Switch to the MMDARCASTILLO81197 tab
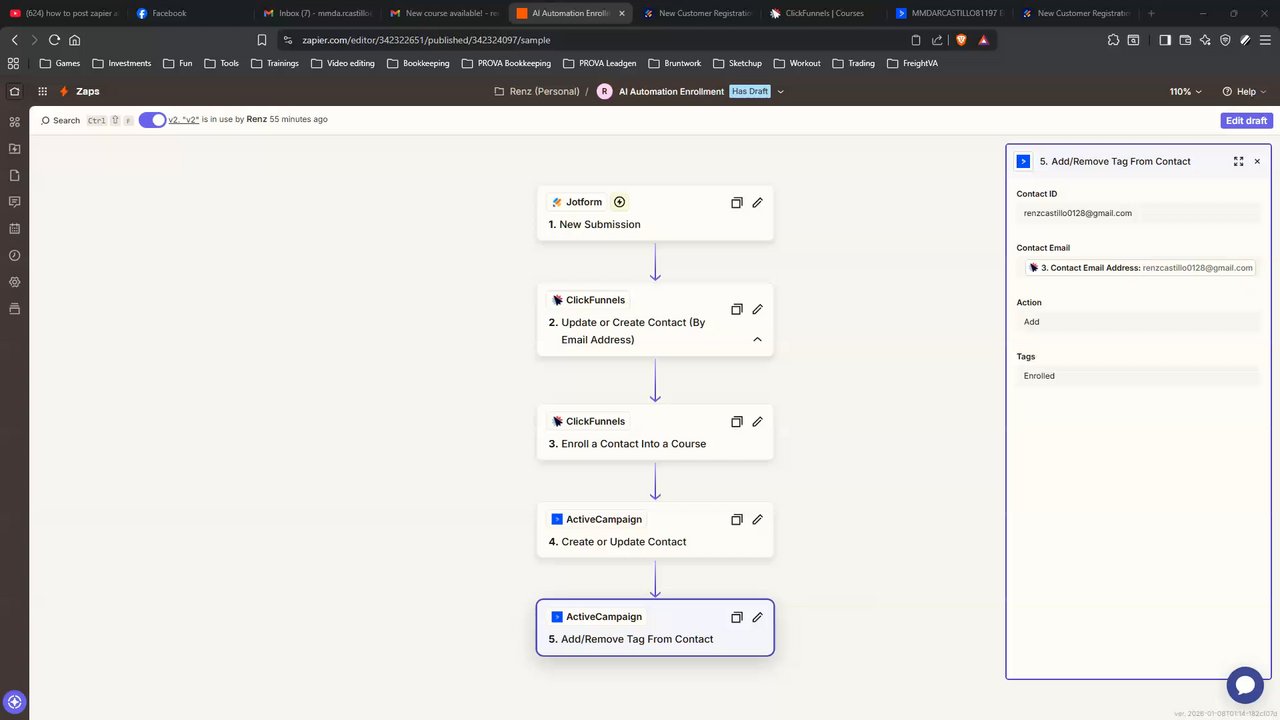 click(x=950, y=13)
